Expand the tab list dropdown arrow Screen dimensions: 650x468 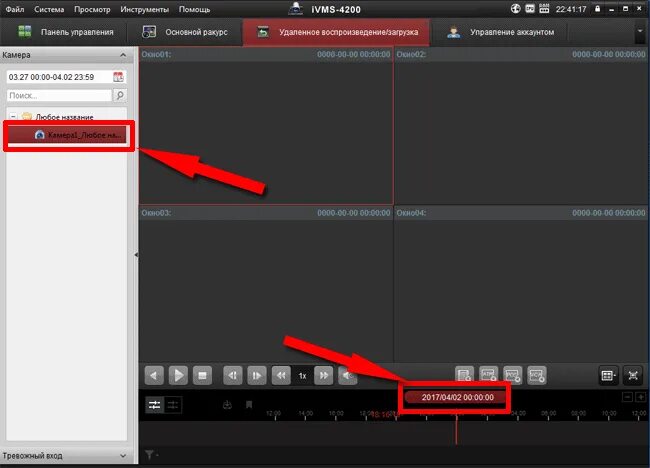coord(640,32)
